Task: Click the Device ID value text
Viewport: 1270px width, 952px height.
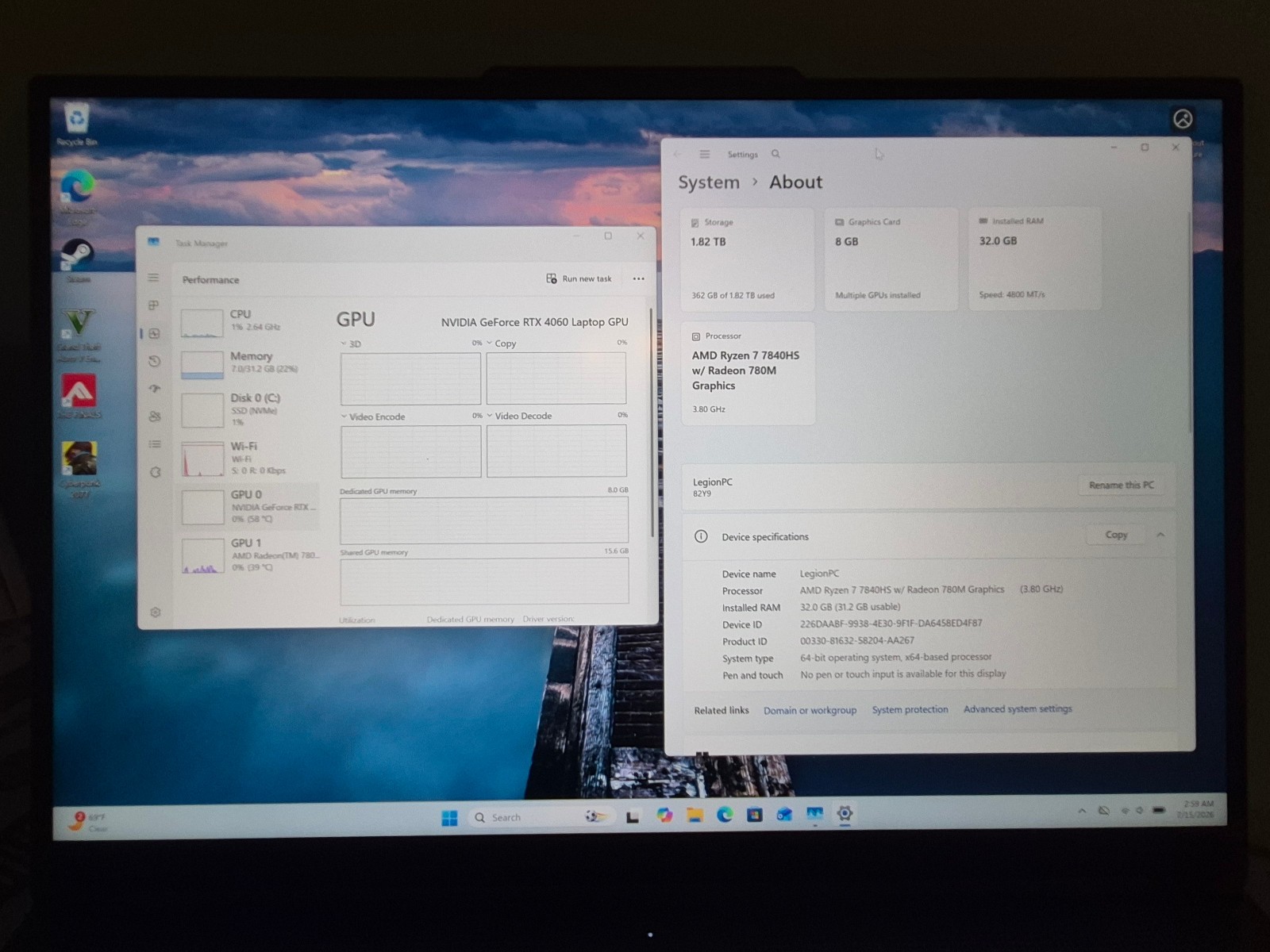Action: tap(891, 624)
